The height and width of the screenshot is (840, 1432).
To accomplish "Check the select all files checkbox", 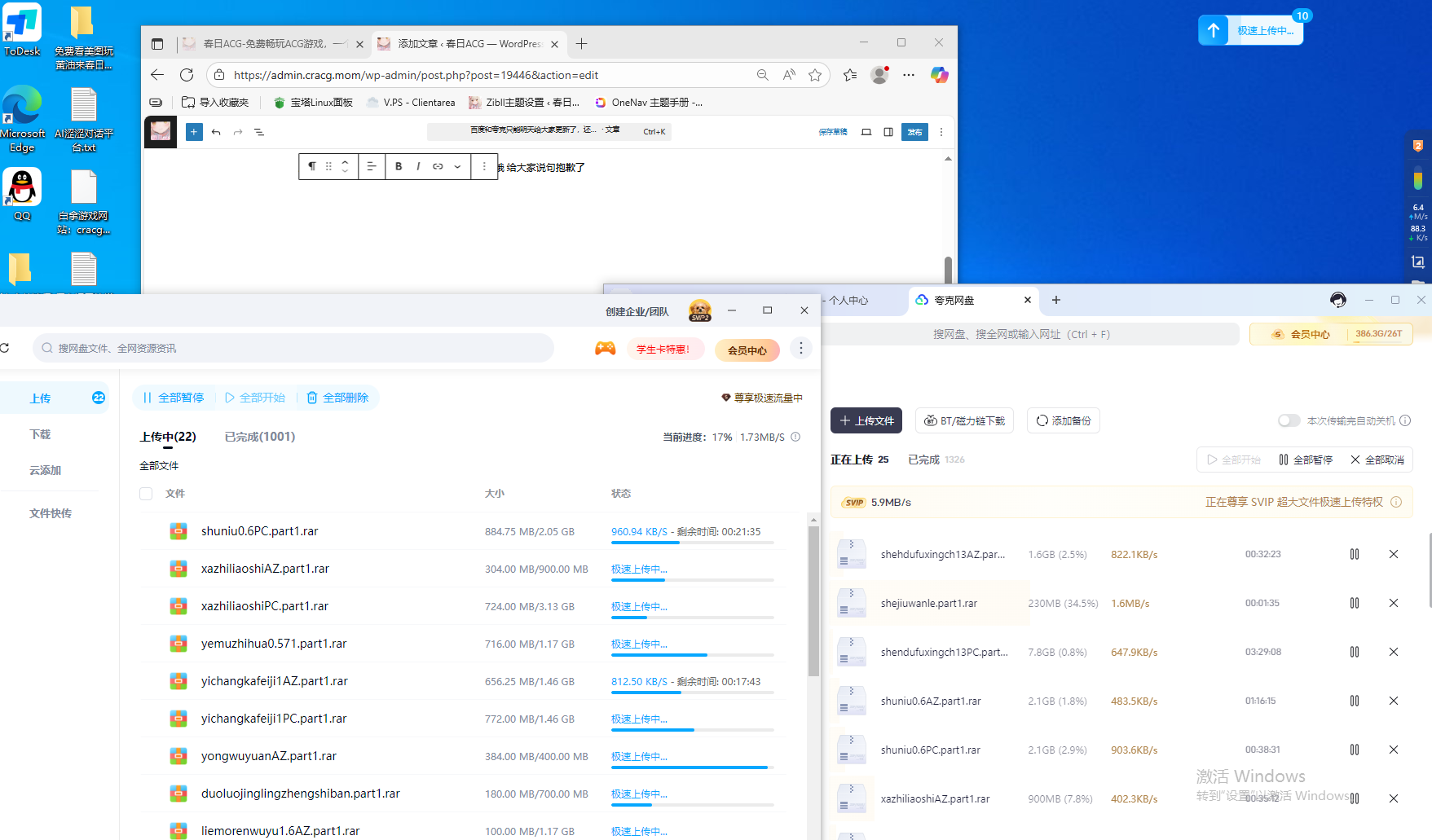I will click(x=146, y=494).
